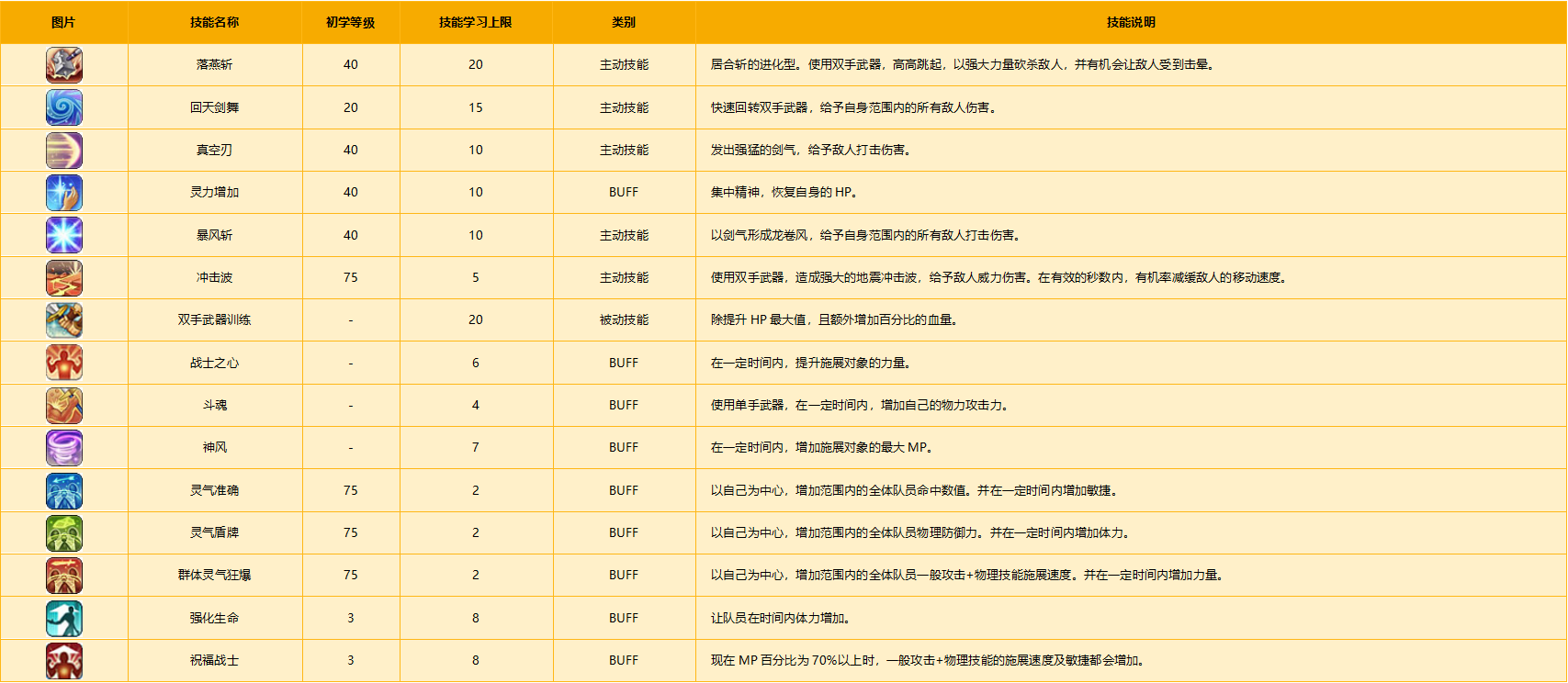
Task: Click the 祝福战士 skill icon
Action: [x=64, y=661]
